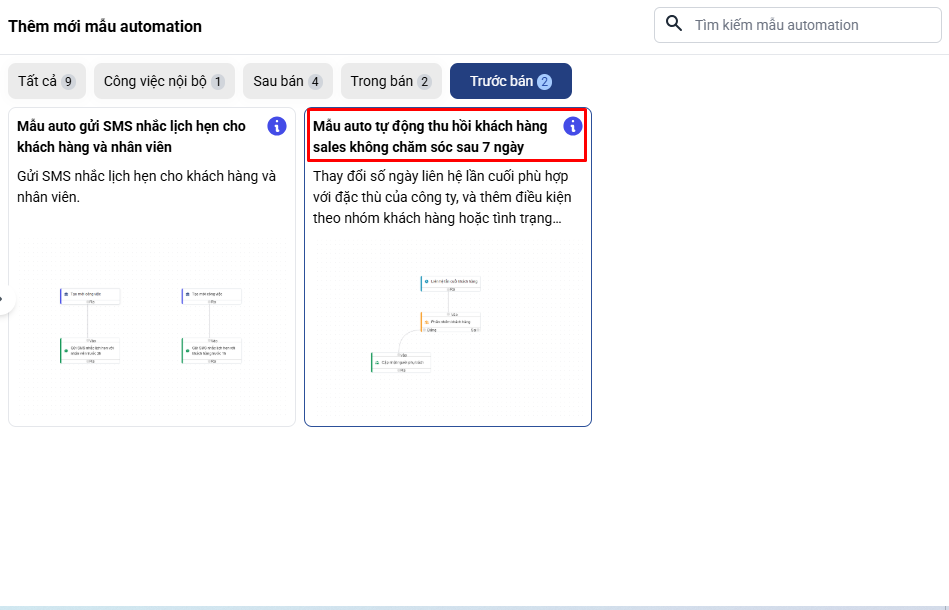Screen dimensions: 949x610
Task: Click info icon on customer recall template
Action: click(572, 126)
